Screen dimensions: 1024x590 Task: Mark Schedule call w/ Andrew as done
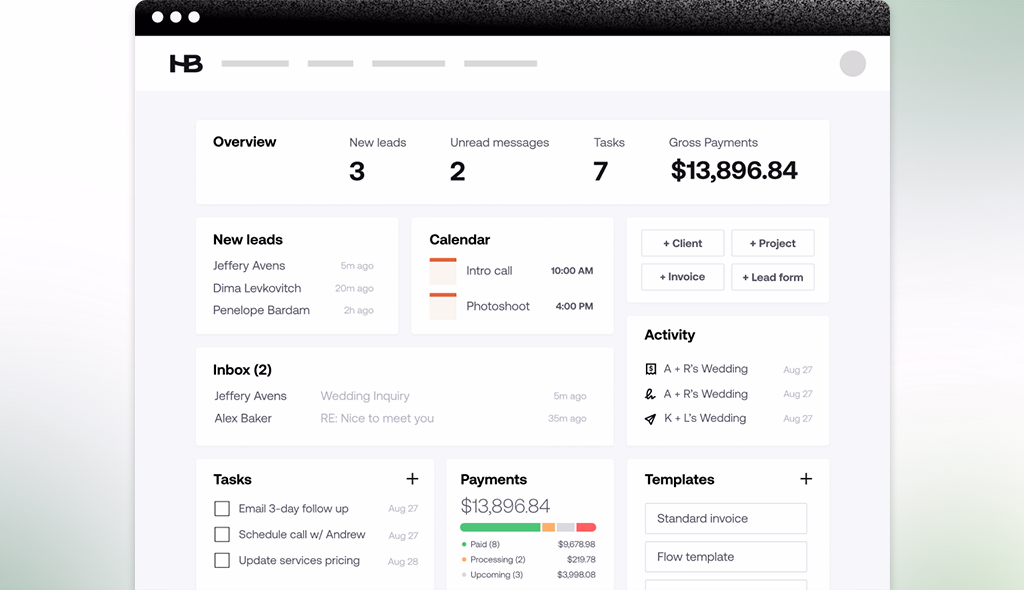tap(222, 534)
